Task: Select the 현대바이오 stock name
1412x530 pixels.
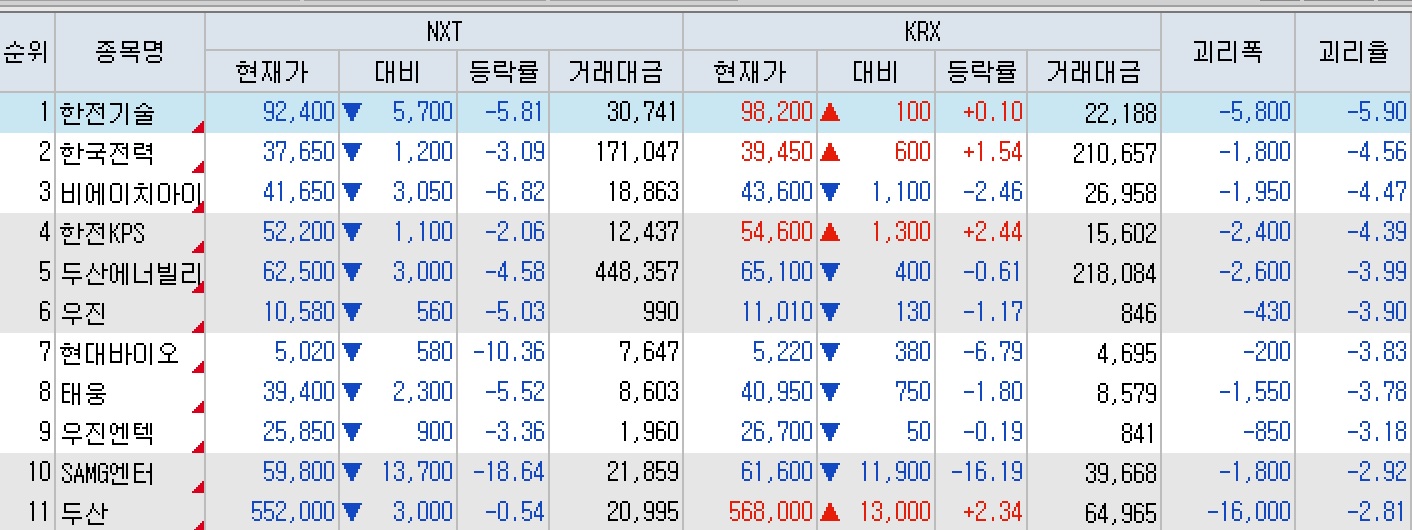Action: coord(118,354)
